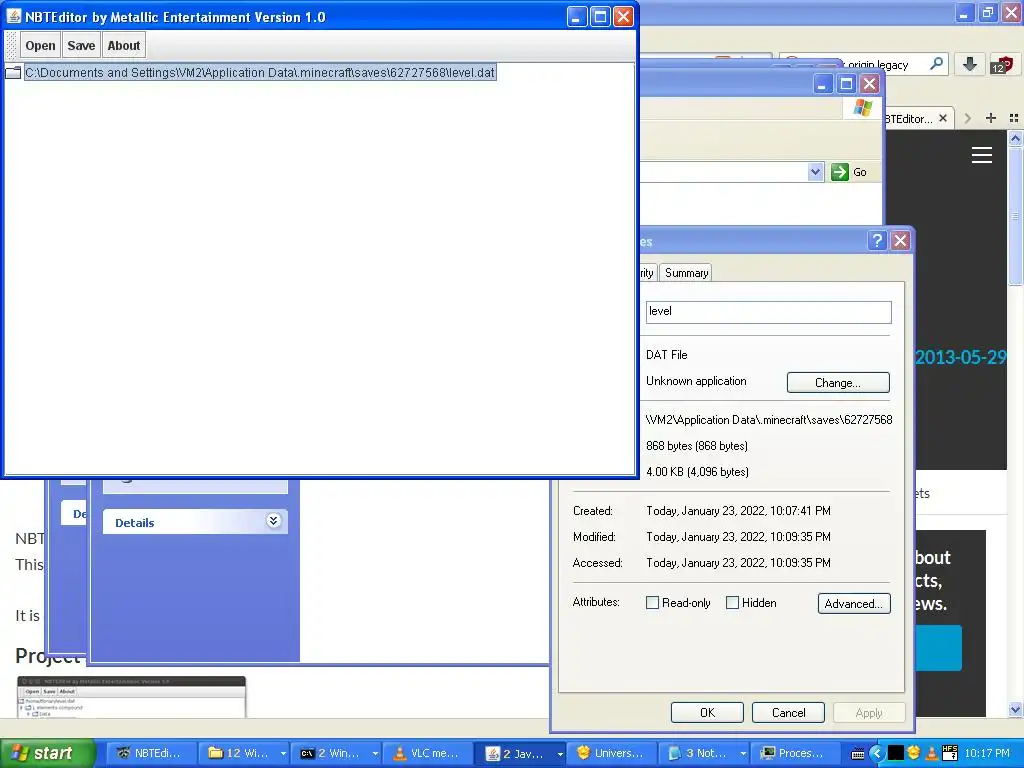Click the black square tray icon
This screenshot has width=1024, height=768.
[x=895, y=754]
